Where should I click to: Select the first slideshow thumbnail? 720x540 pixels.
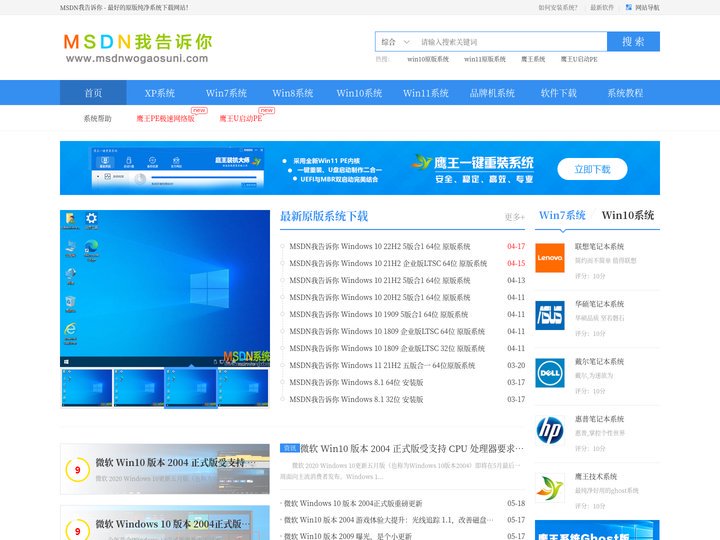87,388
